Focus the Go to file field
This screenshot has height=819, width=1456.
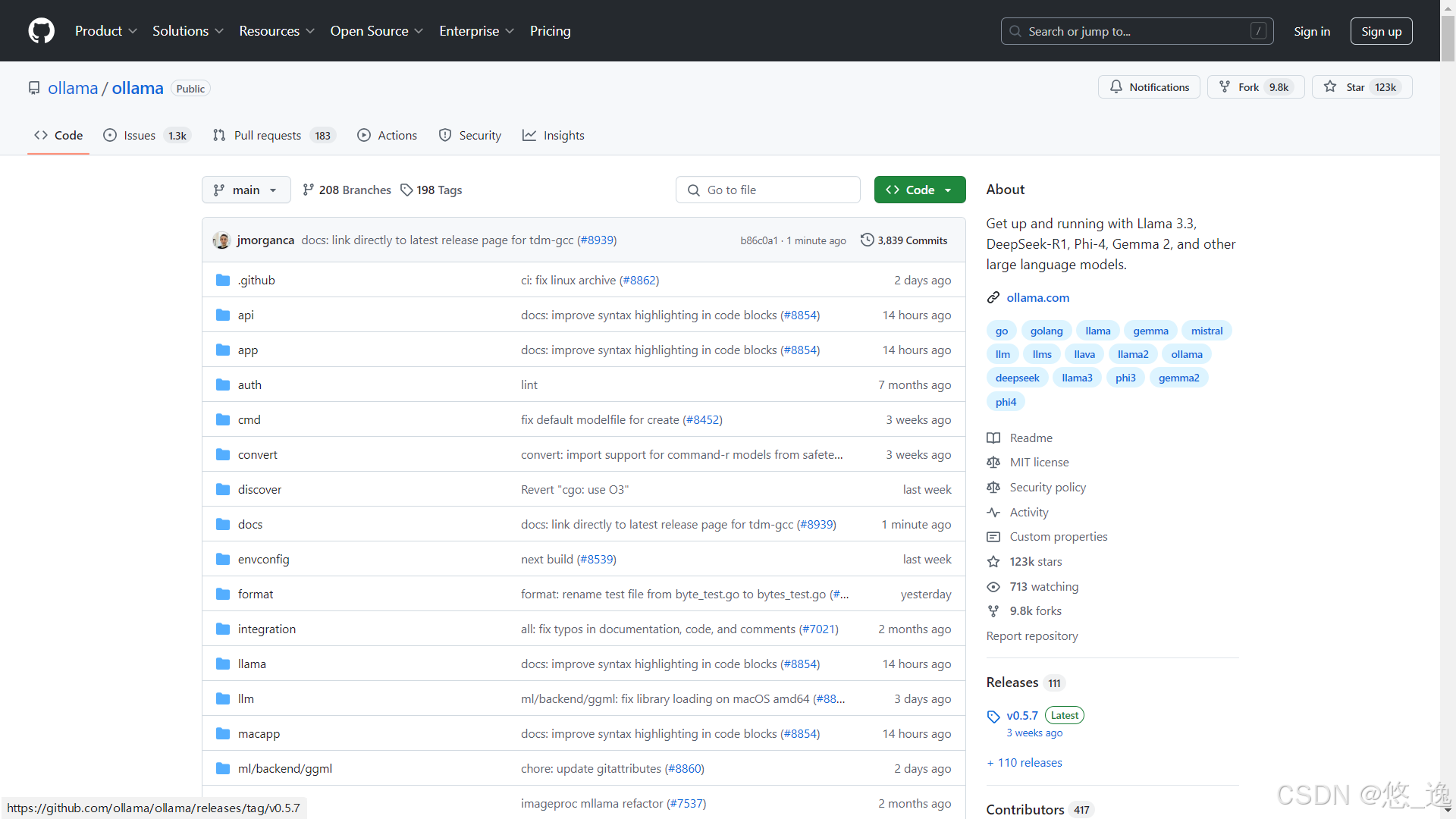[767, 190]
